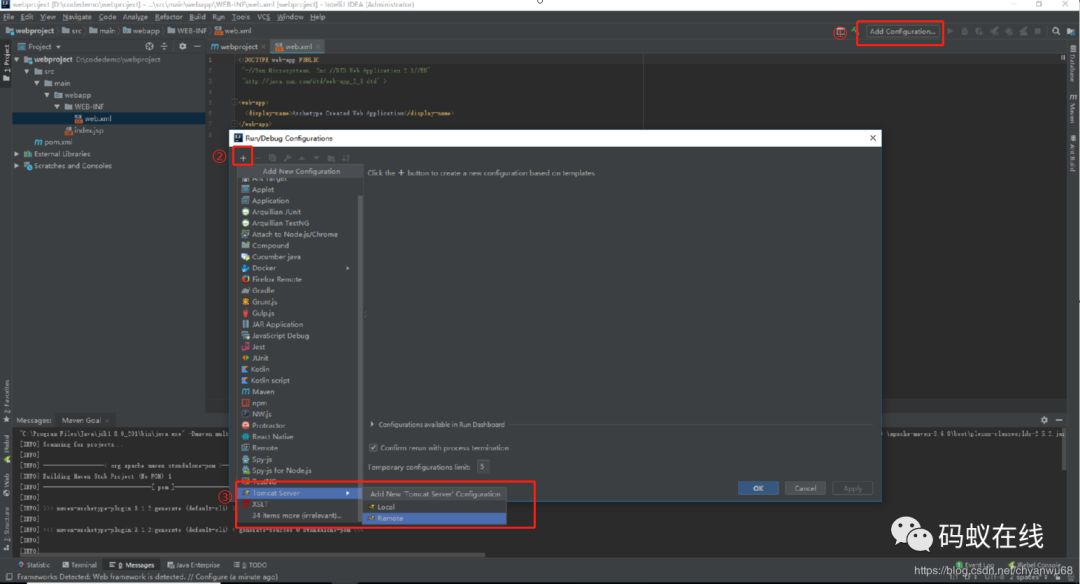
Task: Switch to the webproject editor tab
Action: click(x=238, y=47)
